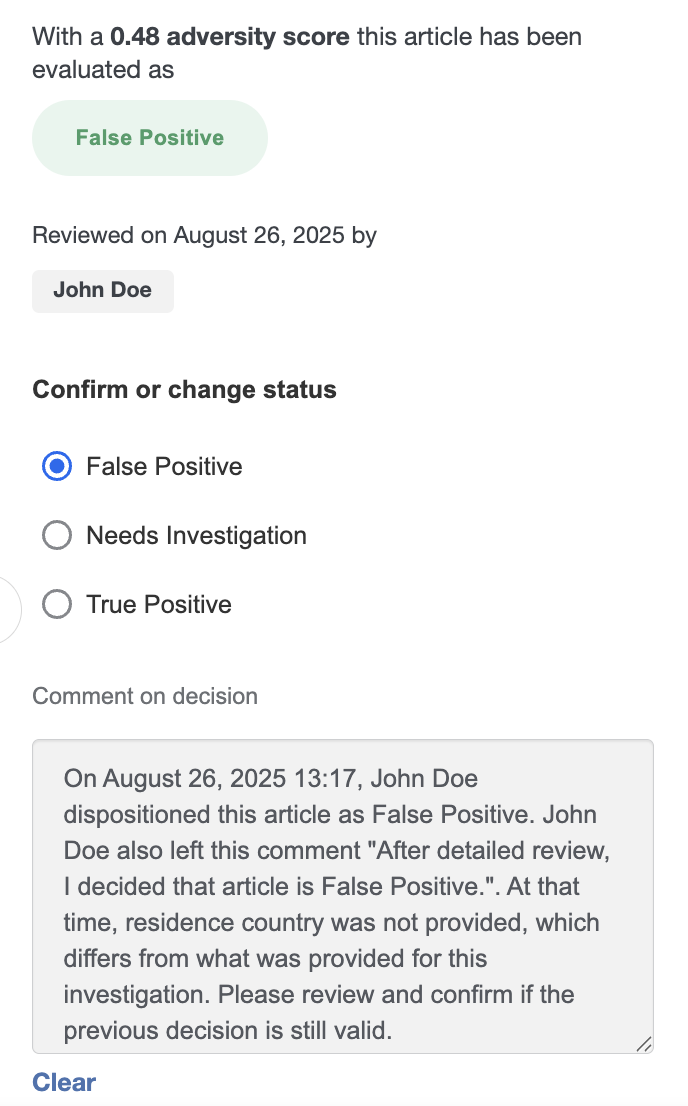Click the "False Positive" radio label text
The height and width of the screenshot is (1106, 688).
point(164,466)
